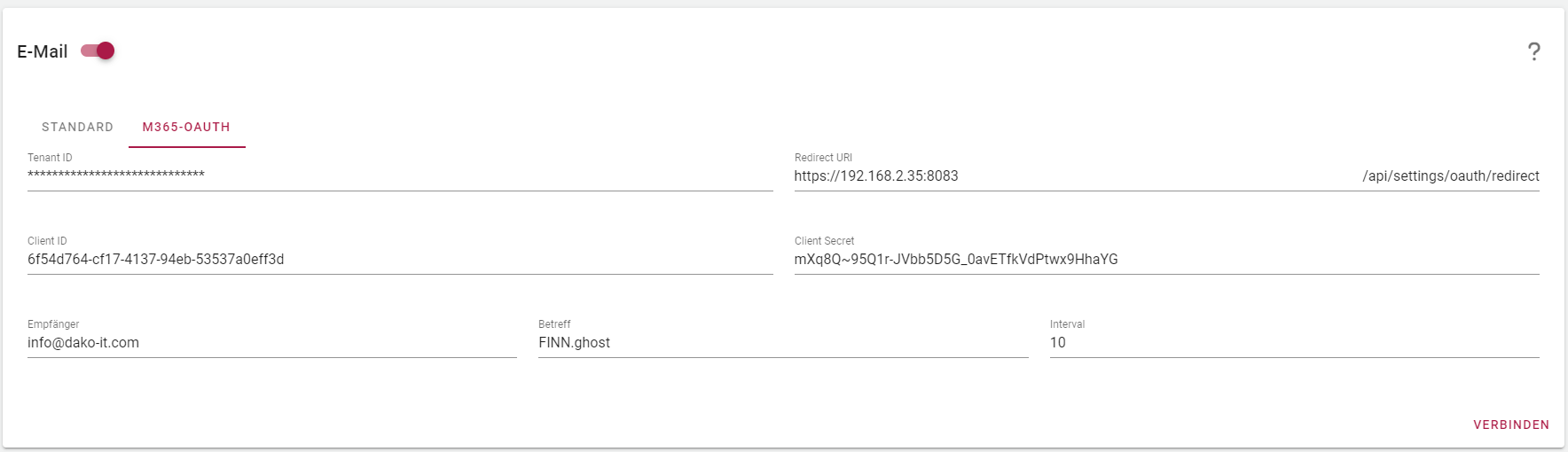Disable the E-Mail toggle switch
The width and height of the screenshot is (1568, 452).
click(98, 51)
